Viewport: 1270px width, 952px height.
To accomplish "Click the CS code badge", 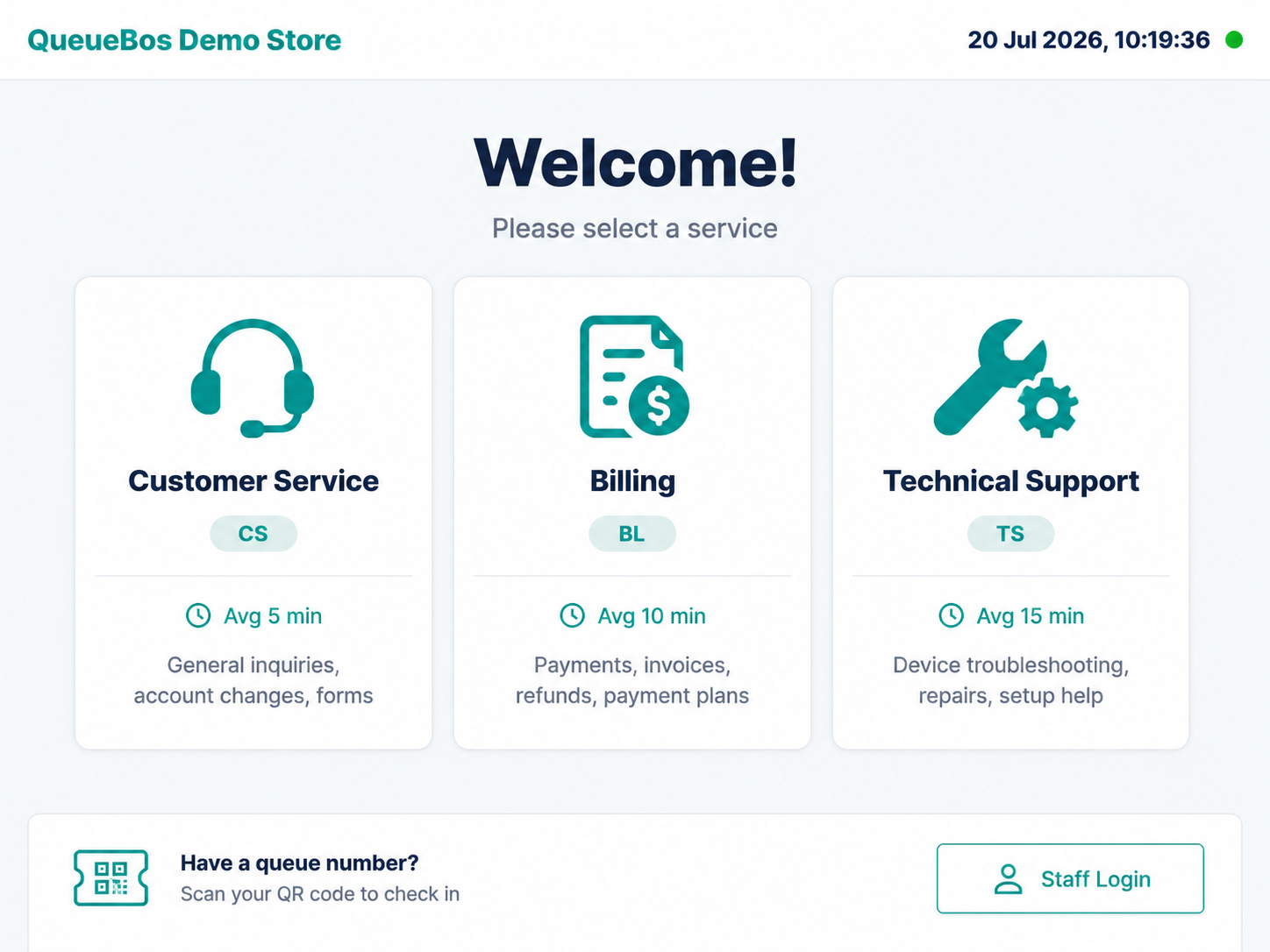I will (x=253, y=534).
